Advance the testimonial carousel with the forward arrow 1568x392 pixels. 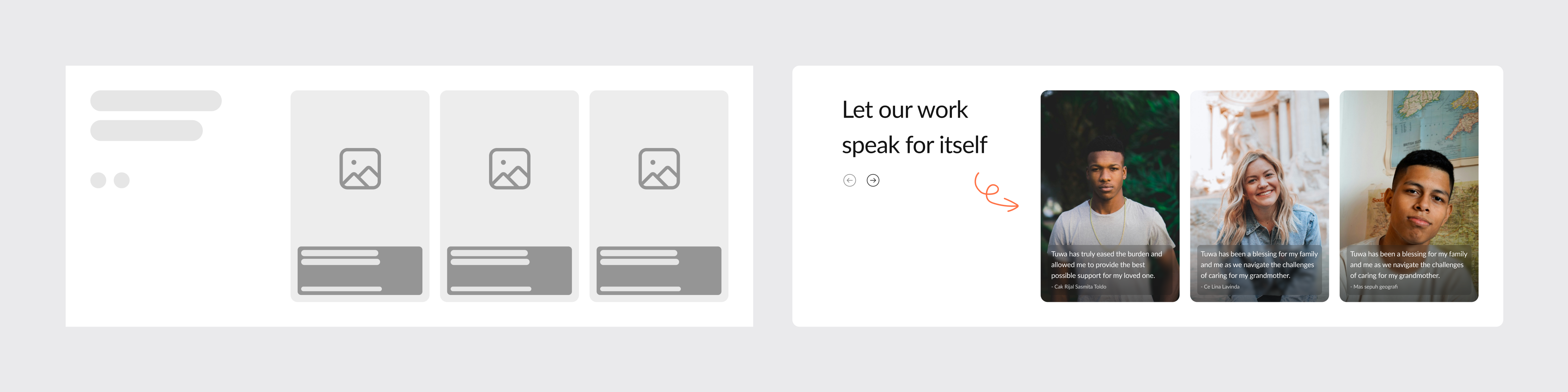point(873,180)
